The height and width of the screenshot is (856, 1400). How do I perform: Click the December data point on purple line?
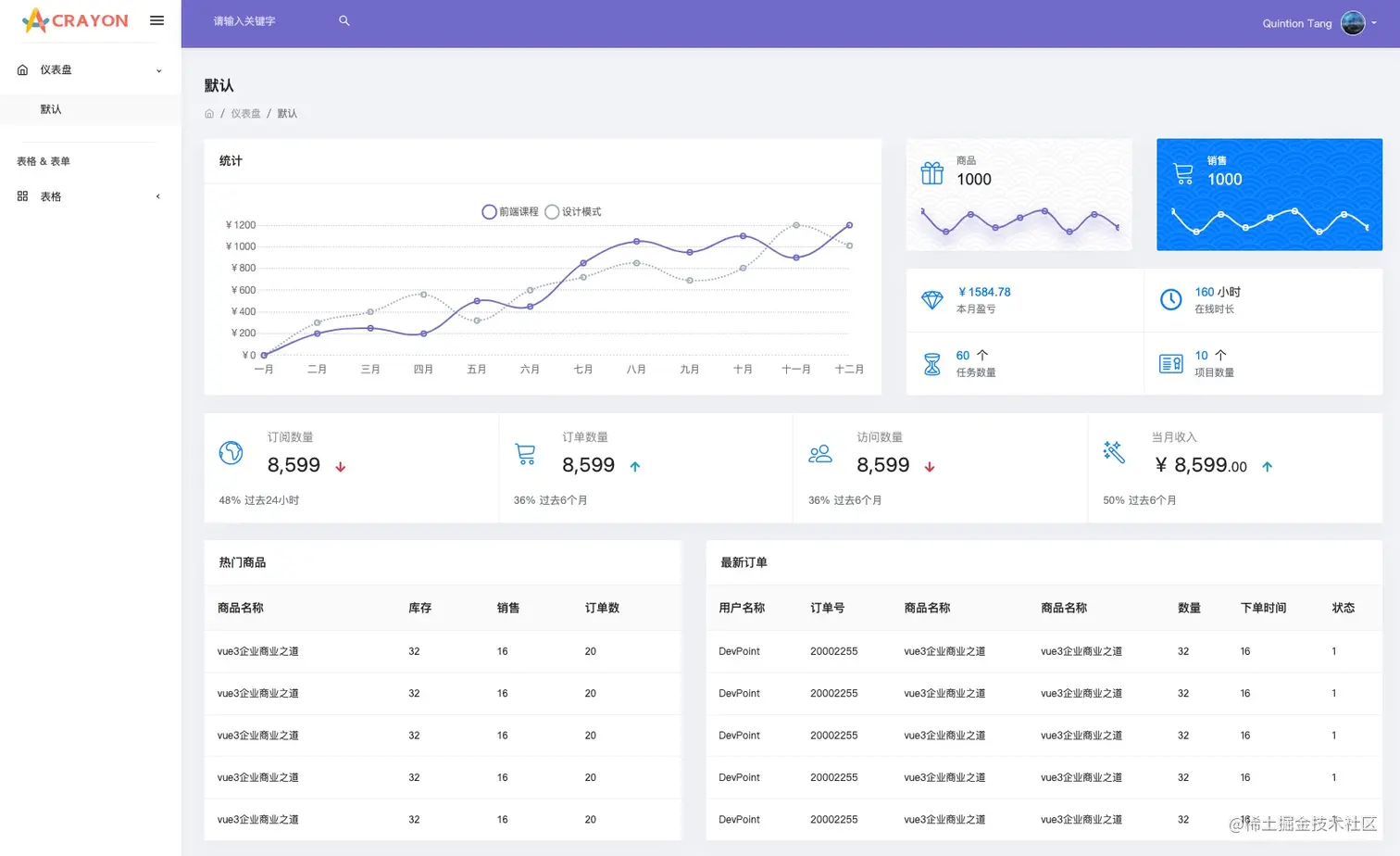pos(849,225)
